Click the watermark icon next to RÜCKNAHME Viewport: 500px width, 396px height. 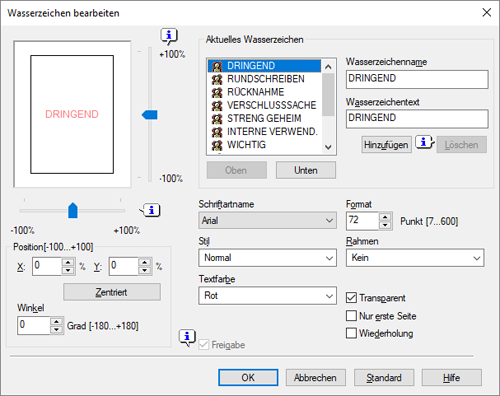[x=217, y=92]
